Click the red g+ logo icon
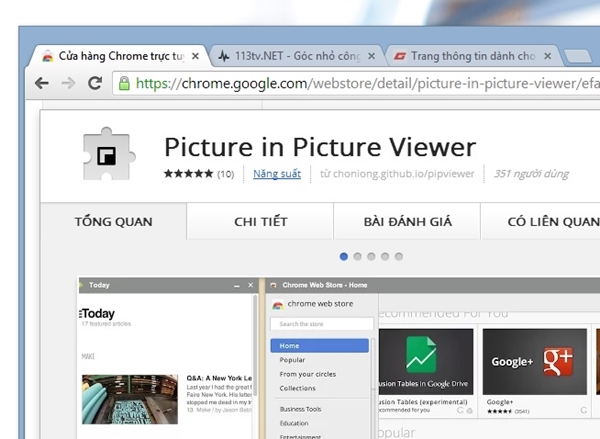600x439 pixels. pyautogui.click(x=558, y=362)
